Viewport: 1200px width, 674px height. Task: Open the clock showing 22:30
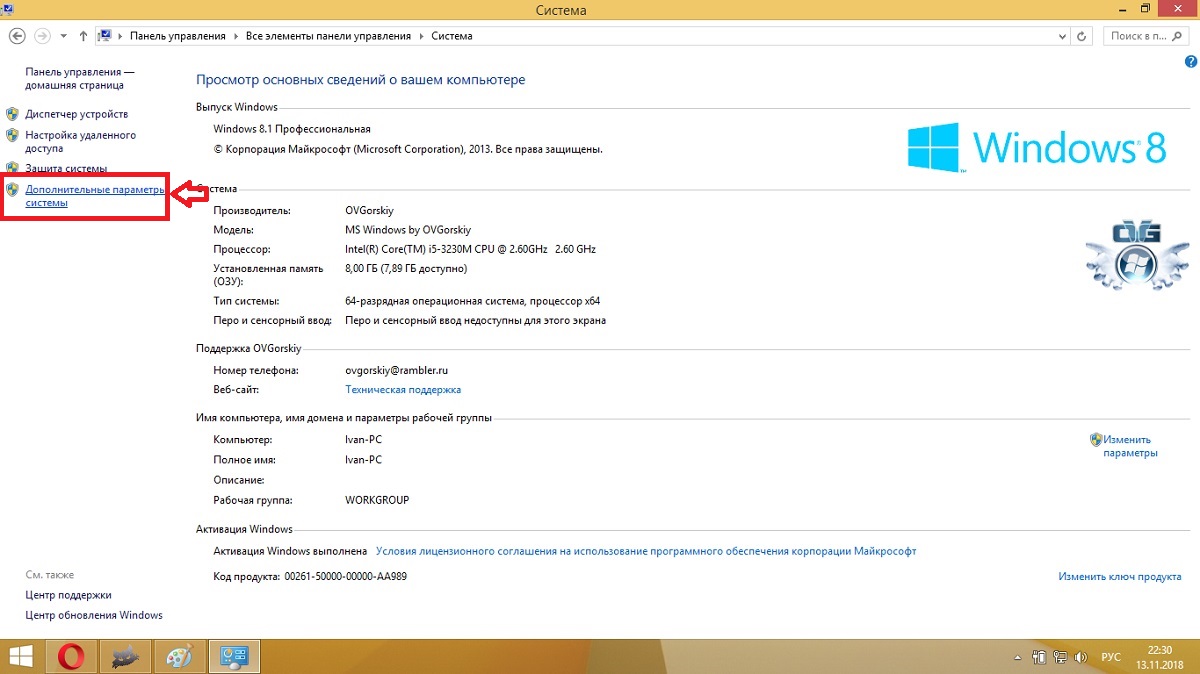(1160, 657)
